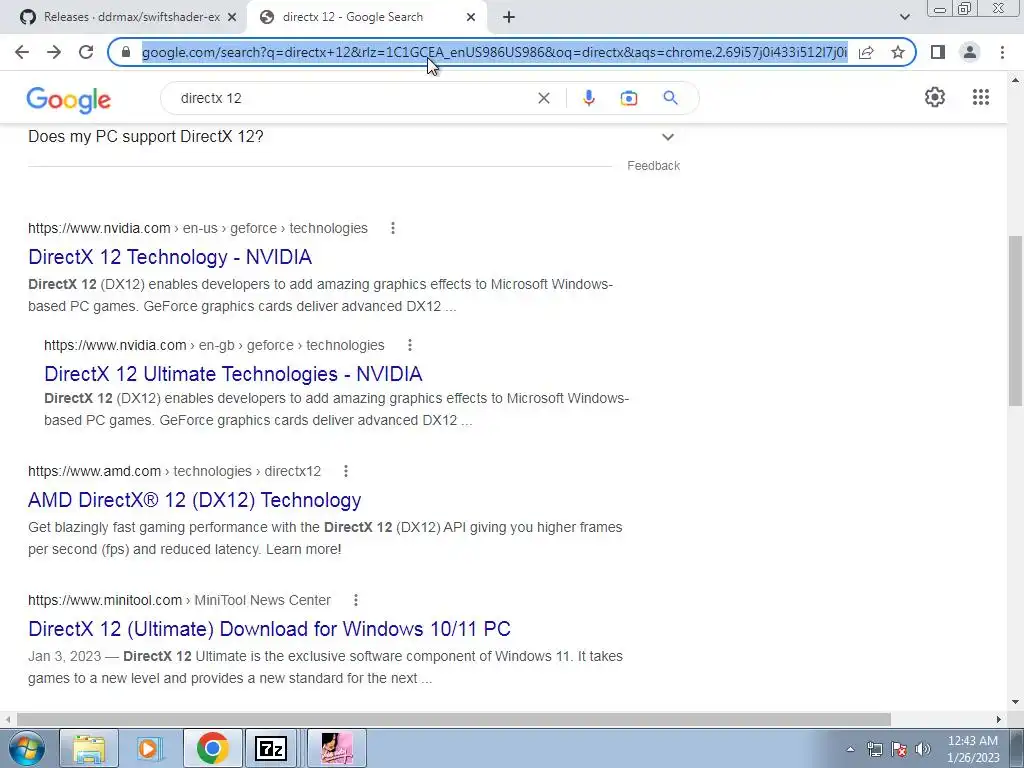Open more options for amd.com result
The width and height of the screenshot is (1024, 768).
(x=345, y=471)
